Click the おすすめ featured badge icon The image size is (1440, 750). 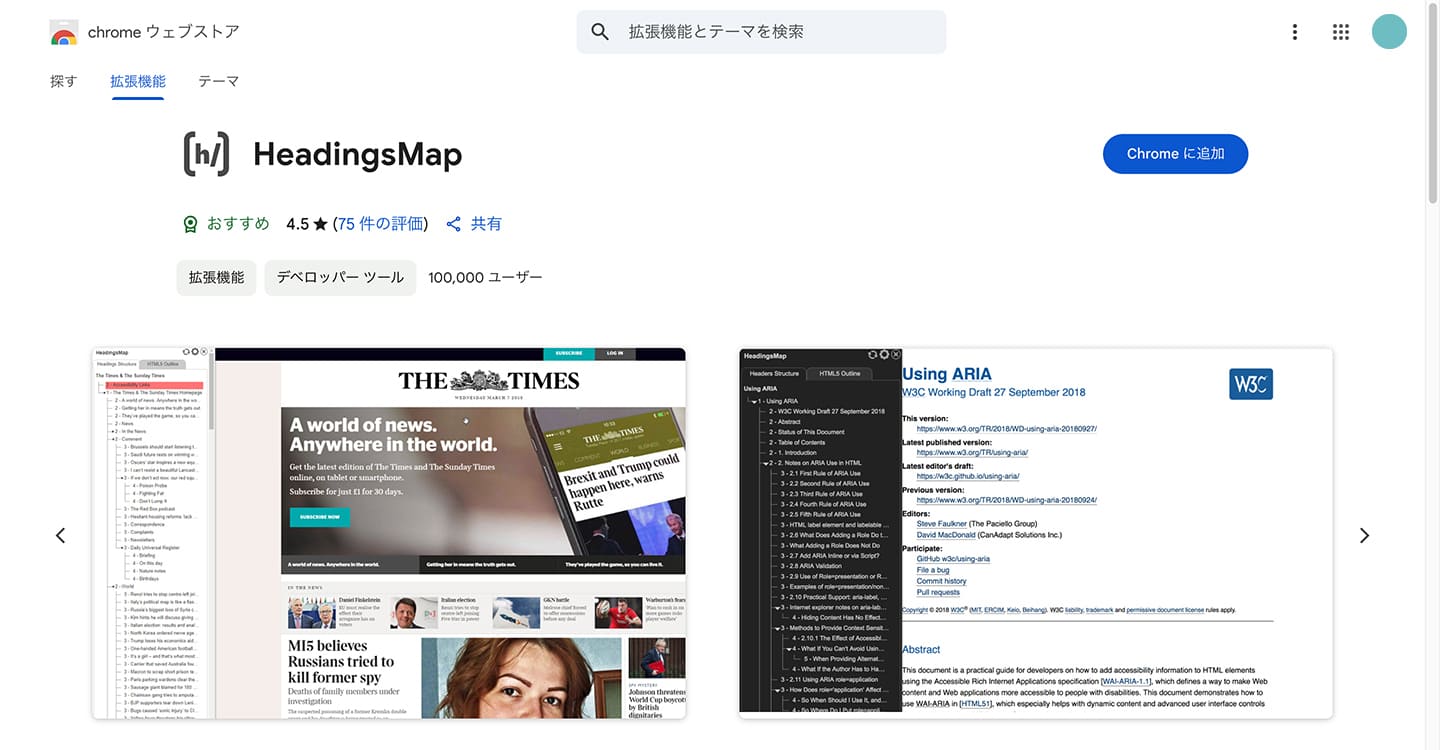pyautogui.click(x=190, y=224)
